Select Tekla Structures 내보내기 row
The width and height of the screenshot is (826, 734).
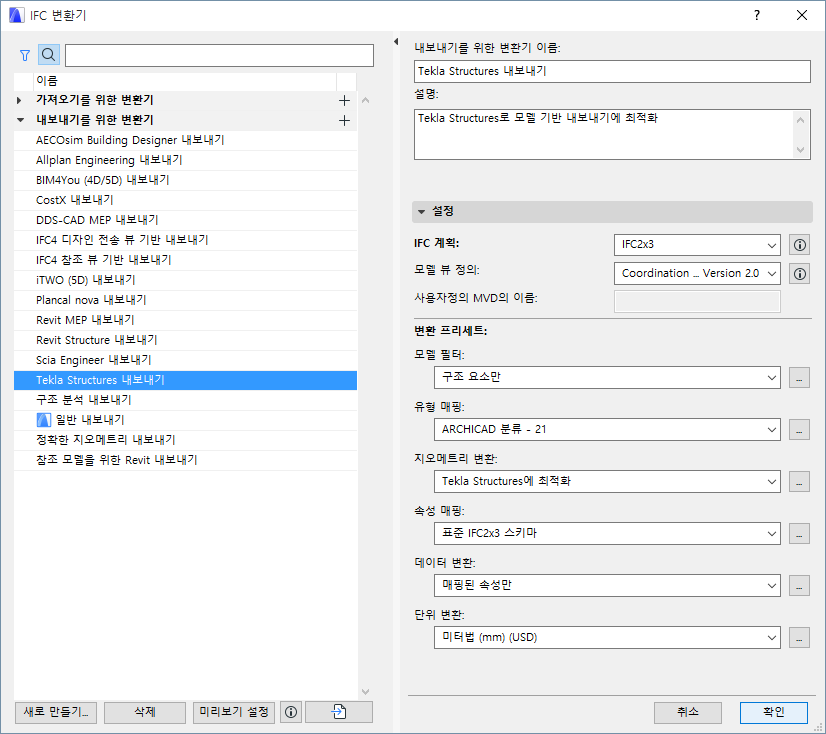click(x=185, y=380)
